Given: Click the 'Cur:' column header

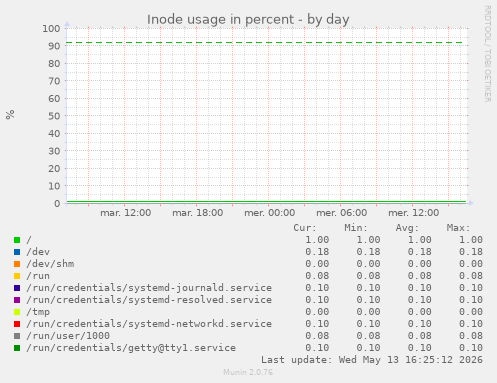Looking at the screenshot, I should click(x=305, y=228).
